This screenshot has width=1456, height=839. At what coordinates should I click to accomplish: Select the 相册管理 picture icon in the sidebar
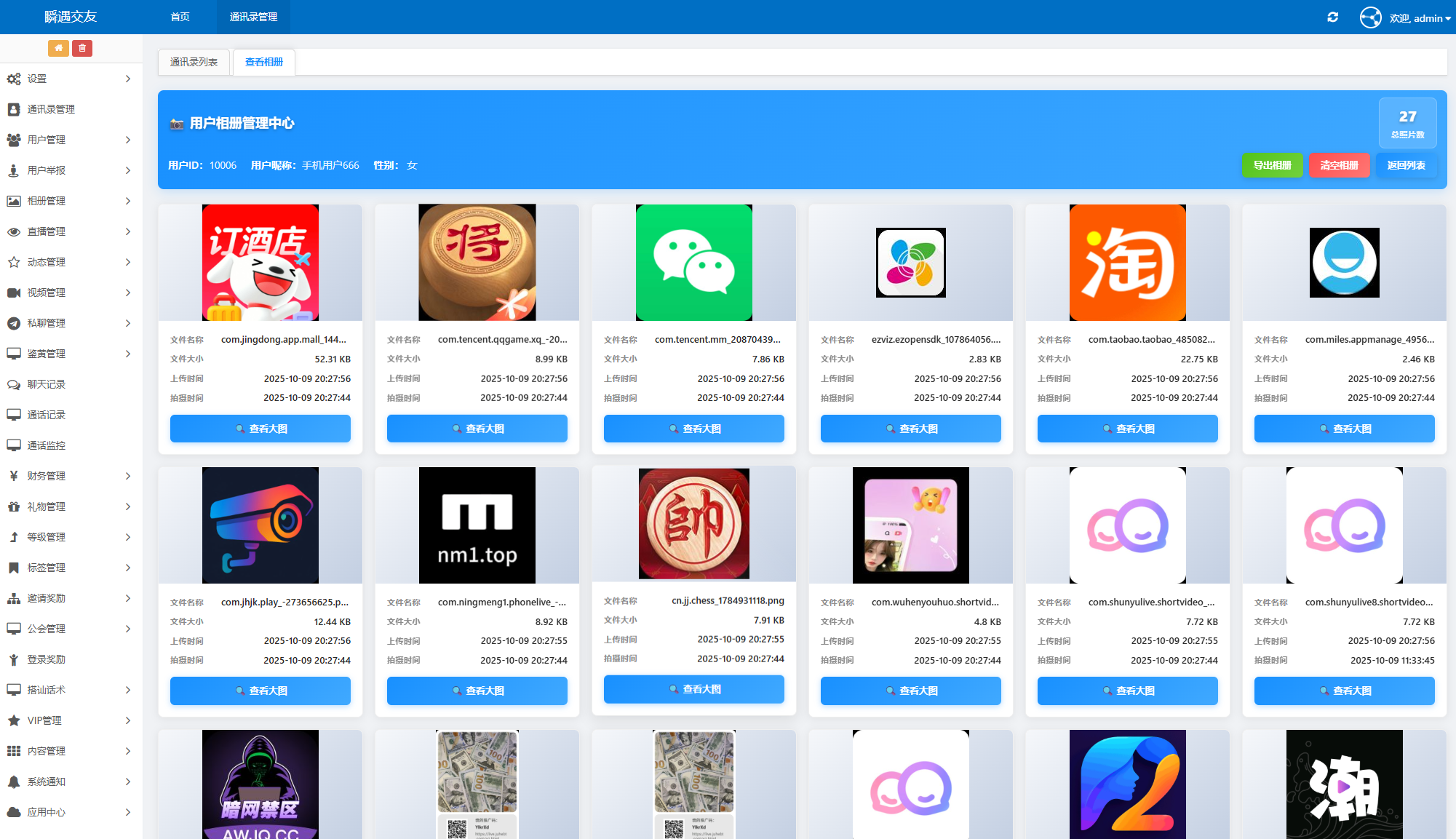click(x=13, y=201)
